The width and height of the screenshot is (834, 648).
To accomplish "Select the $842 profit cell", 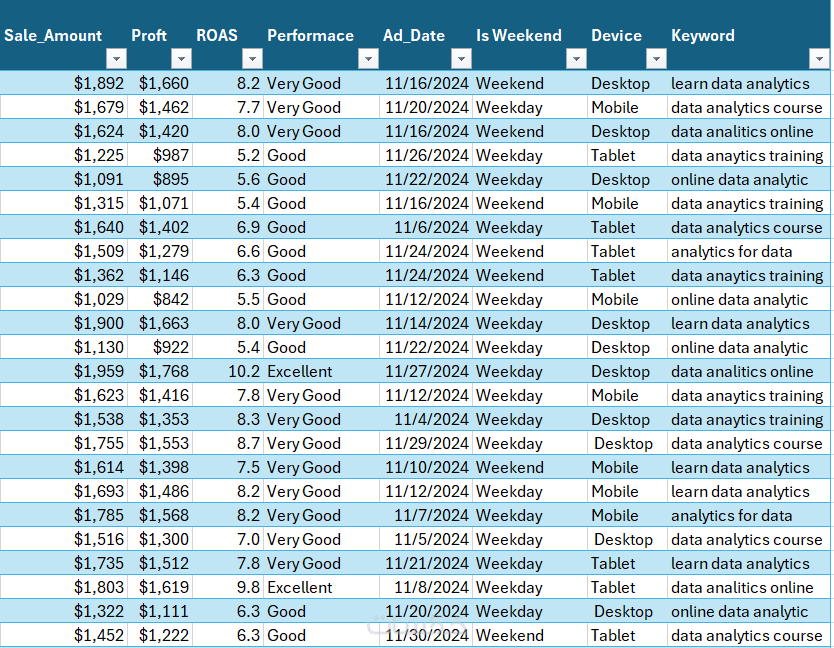I will (160, 299).
